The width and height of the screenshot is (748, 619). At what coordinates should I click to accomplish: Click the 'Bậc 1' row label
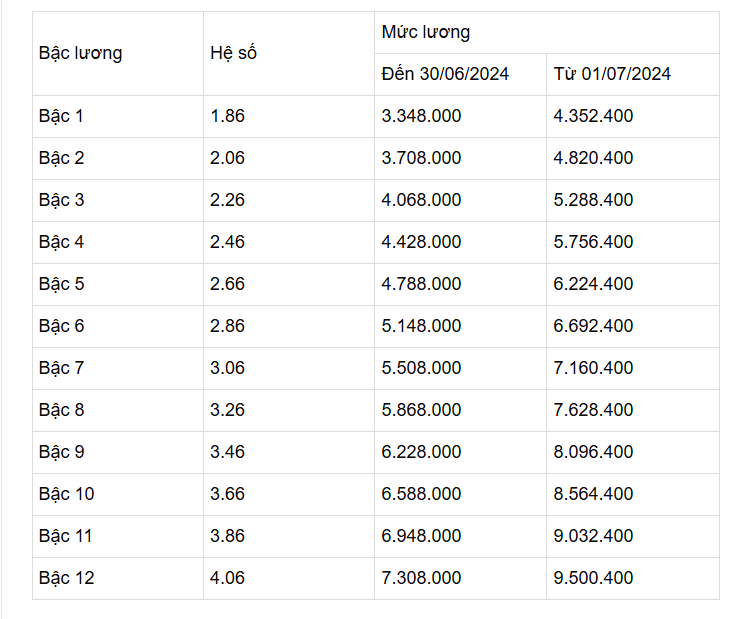61,116
